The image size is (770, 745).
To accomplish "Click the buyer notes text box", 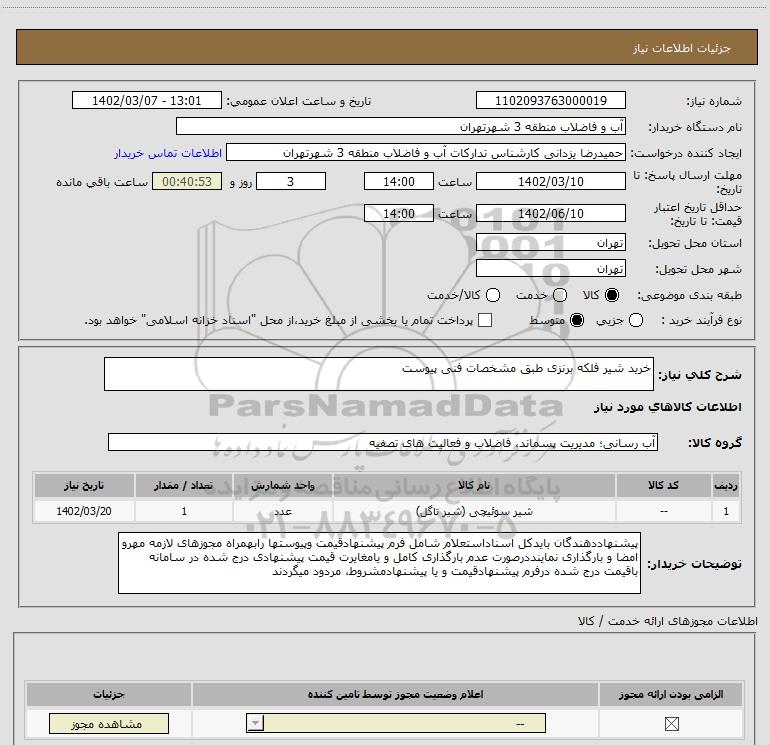I will pyautogui.click(x=380, y=563).
